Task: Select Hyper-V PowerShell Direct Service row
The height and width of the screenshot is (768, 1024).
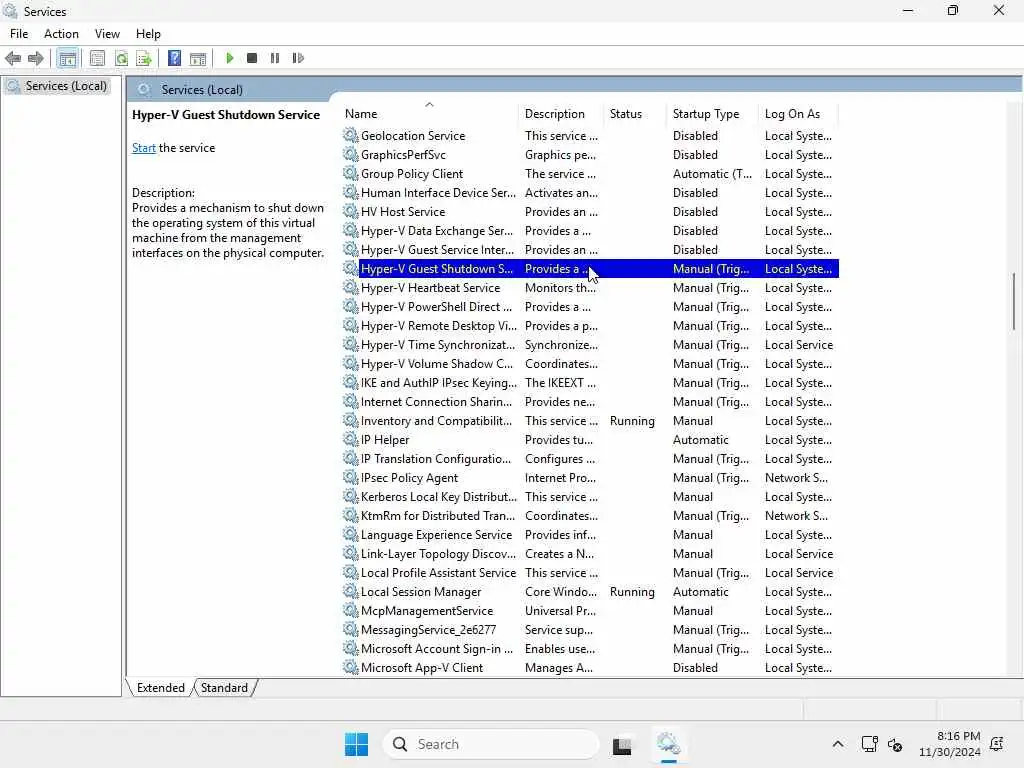Action: click(x=590, y=306)
